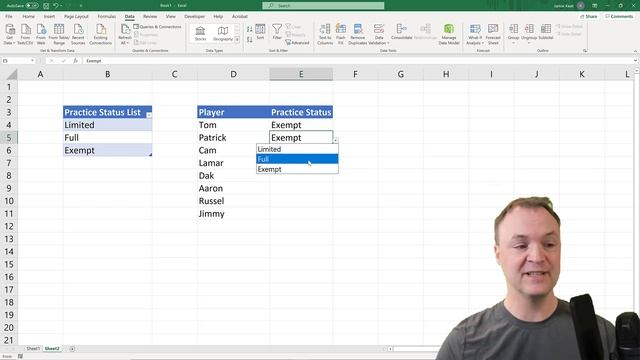
Task: Select the Practice Status header cell
Action: tap(301, 112)
